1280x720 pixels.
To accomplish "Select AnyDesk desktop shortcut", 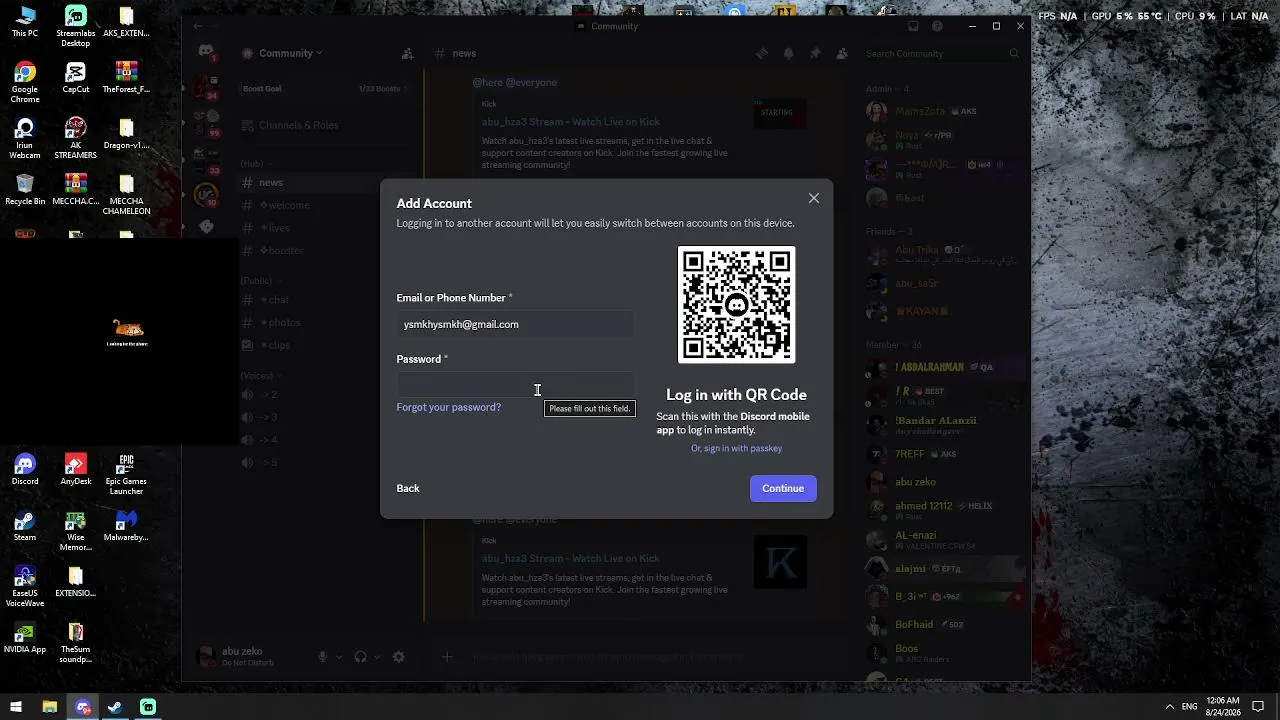I will [76, 470].
